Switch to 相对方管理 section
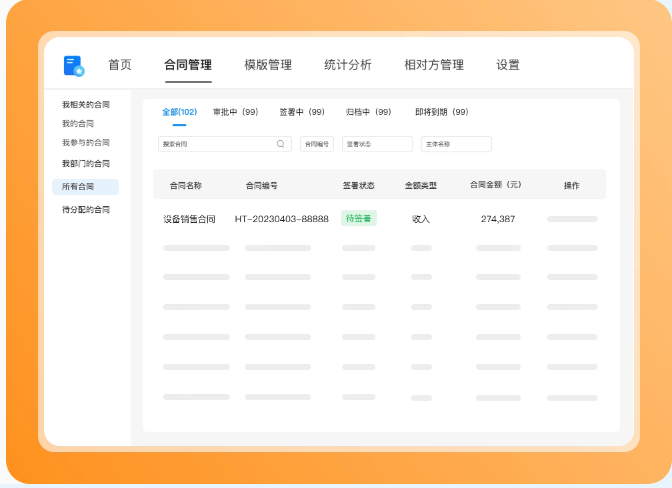The height and width of the screenshot is (488, 672). 434,65
